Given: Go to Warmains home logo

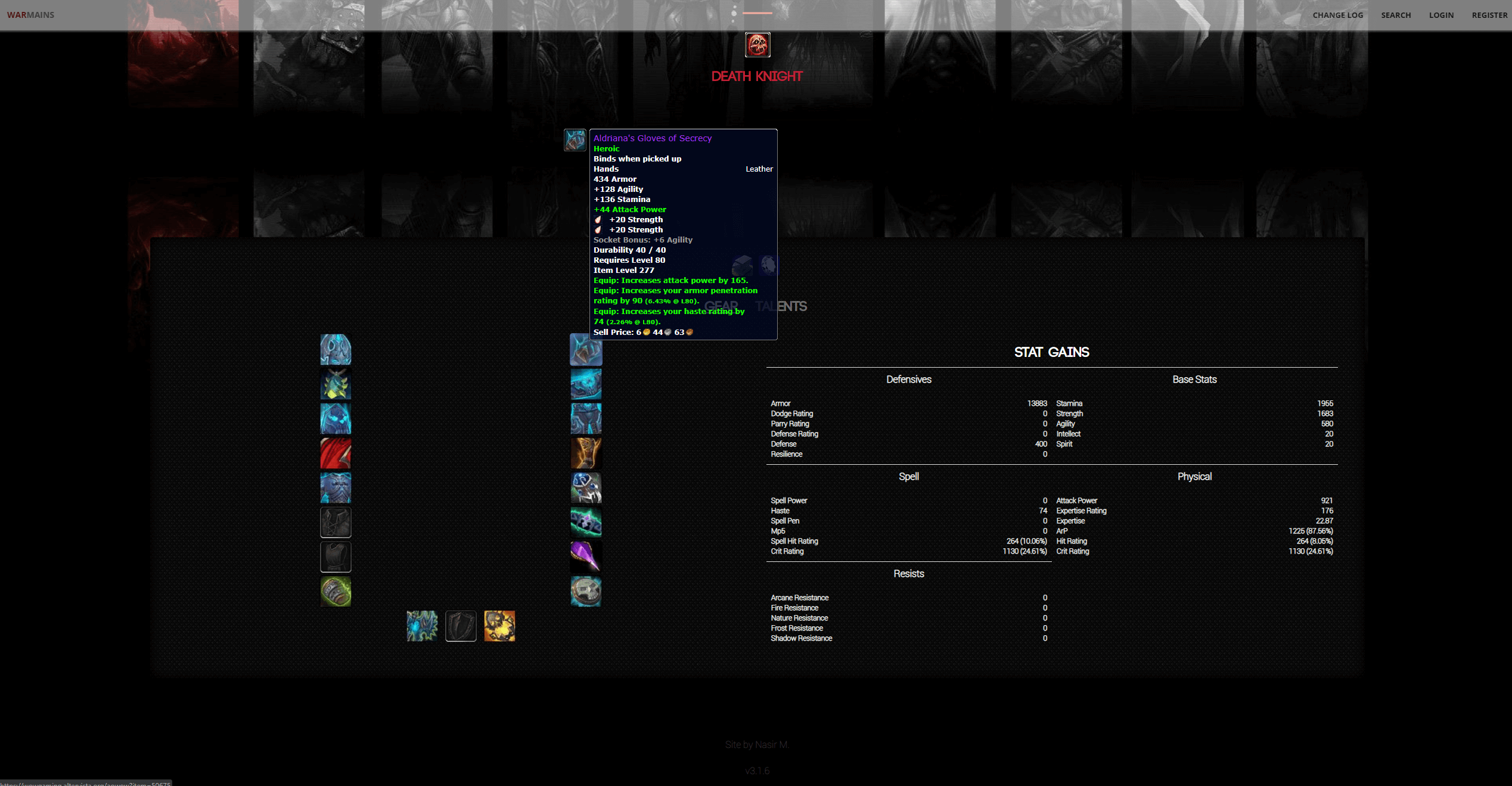Looking at the screenshot, I should coord(30,15).
